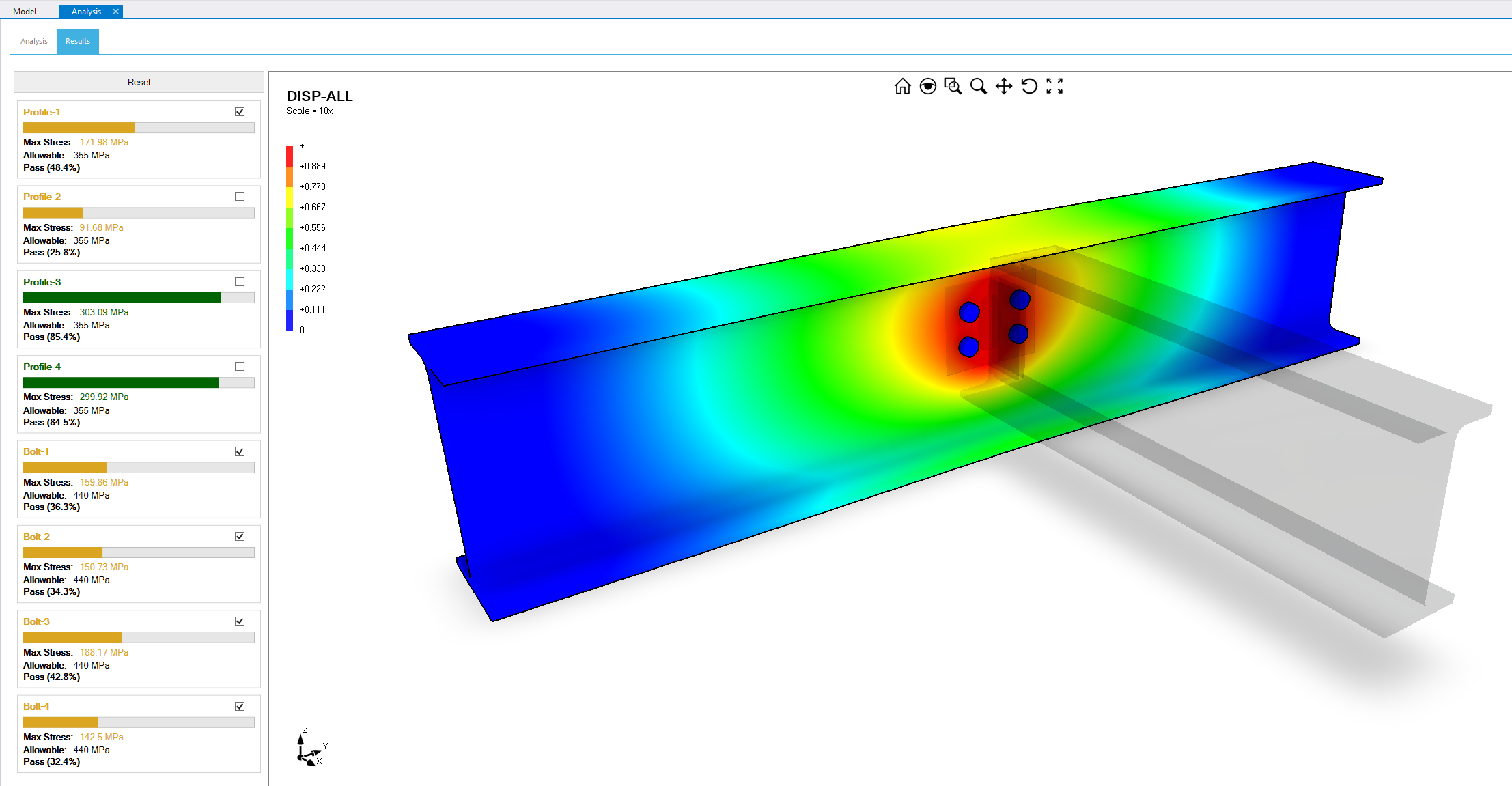Select the Zoom magnifier tool
Image resolution: width=1512 pixels, height=786 pixels.
coord(979,86)
